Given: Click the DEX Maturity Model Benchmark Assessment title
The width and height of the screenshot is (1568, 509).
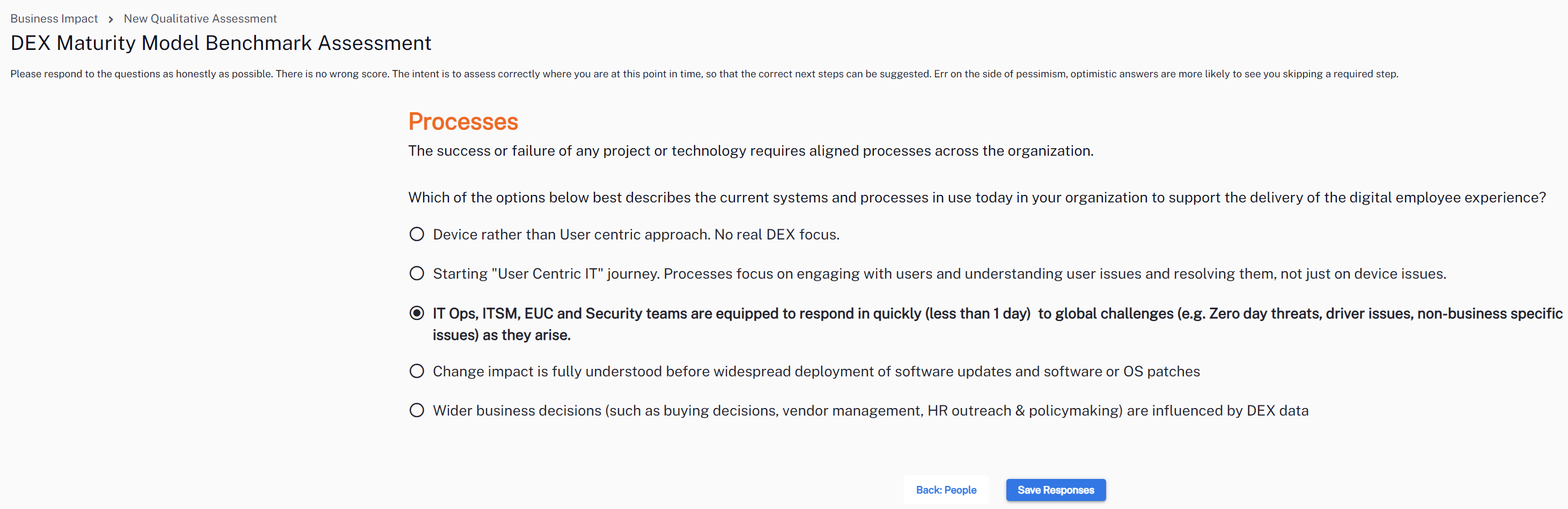Looking at the screenshot, I should [x=221, y=43].
